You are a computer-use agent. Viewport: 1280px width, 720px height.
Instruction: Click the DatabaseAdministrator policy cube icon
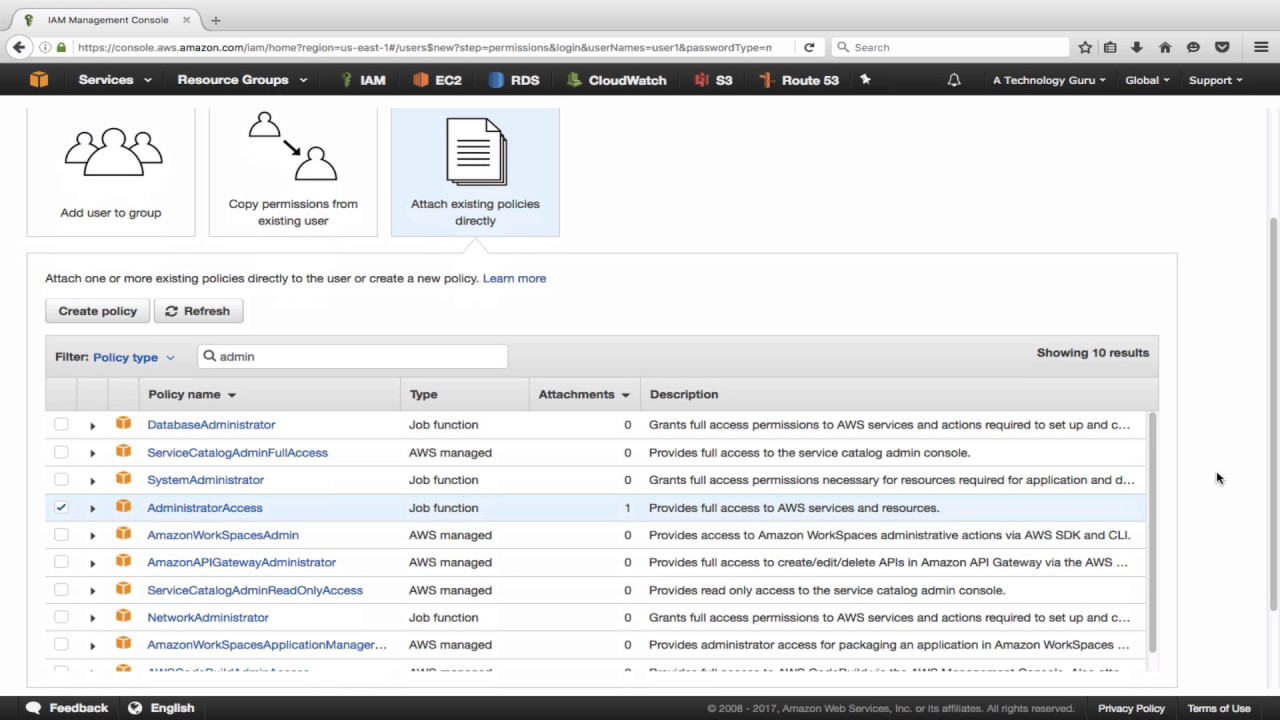pos(123,424)
